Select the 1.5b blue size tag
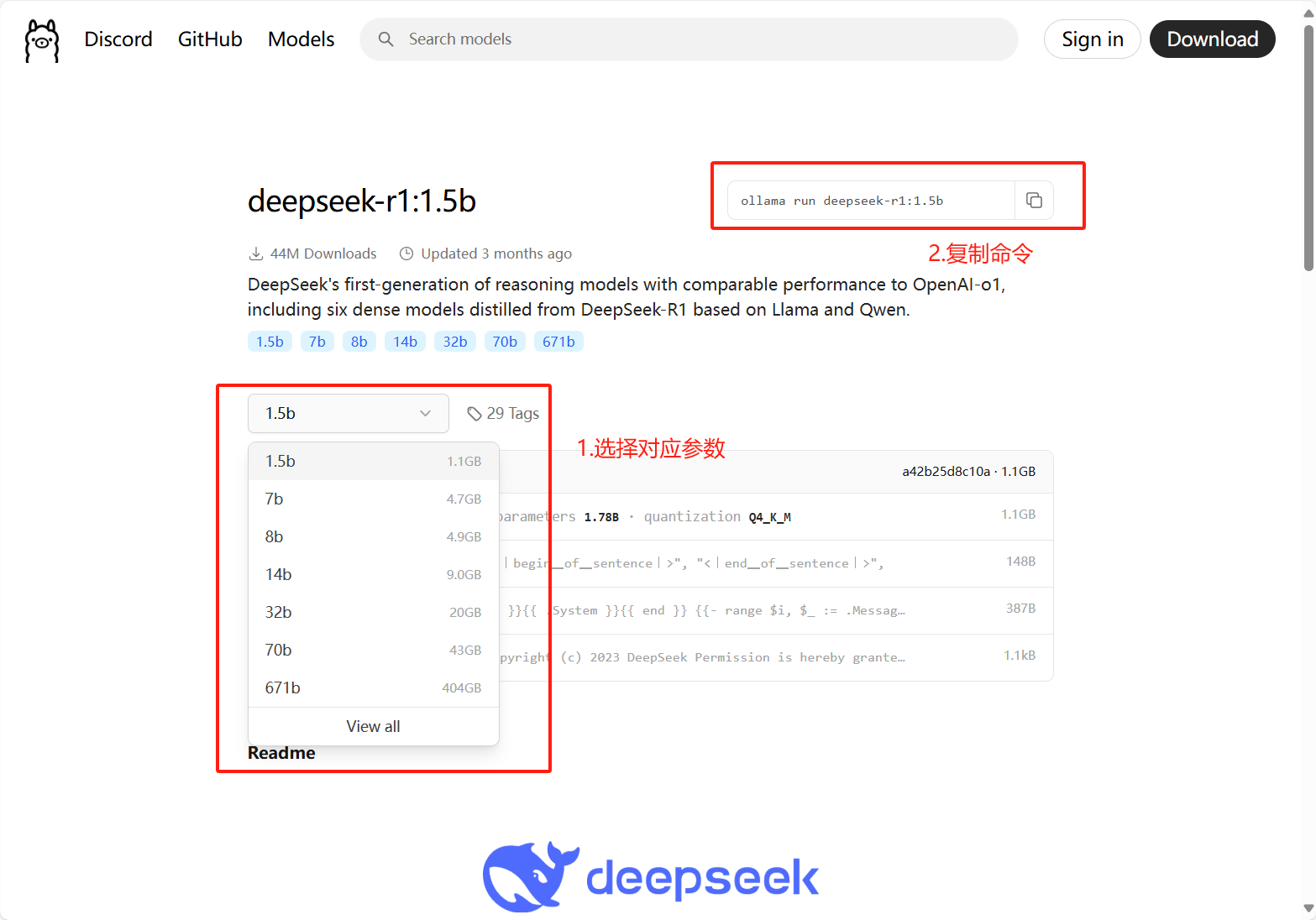 click(270, 342)
